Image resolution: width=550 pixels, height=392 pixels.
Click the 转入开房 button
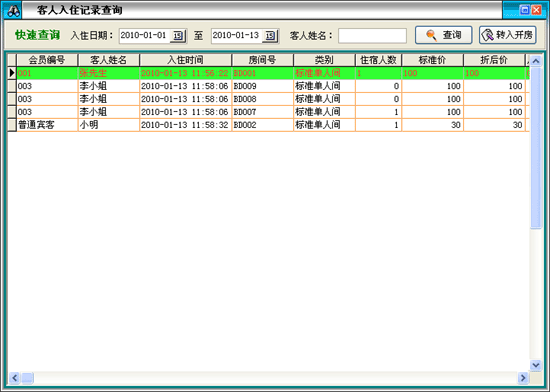coord(508,35)
